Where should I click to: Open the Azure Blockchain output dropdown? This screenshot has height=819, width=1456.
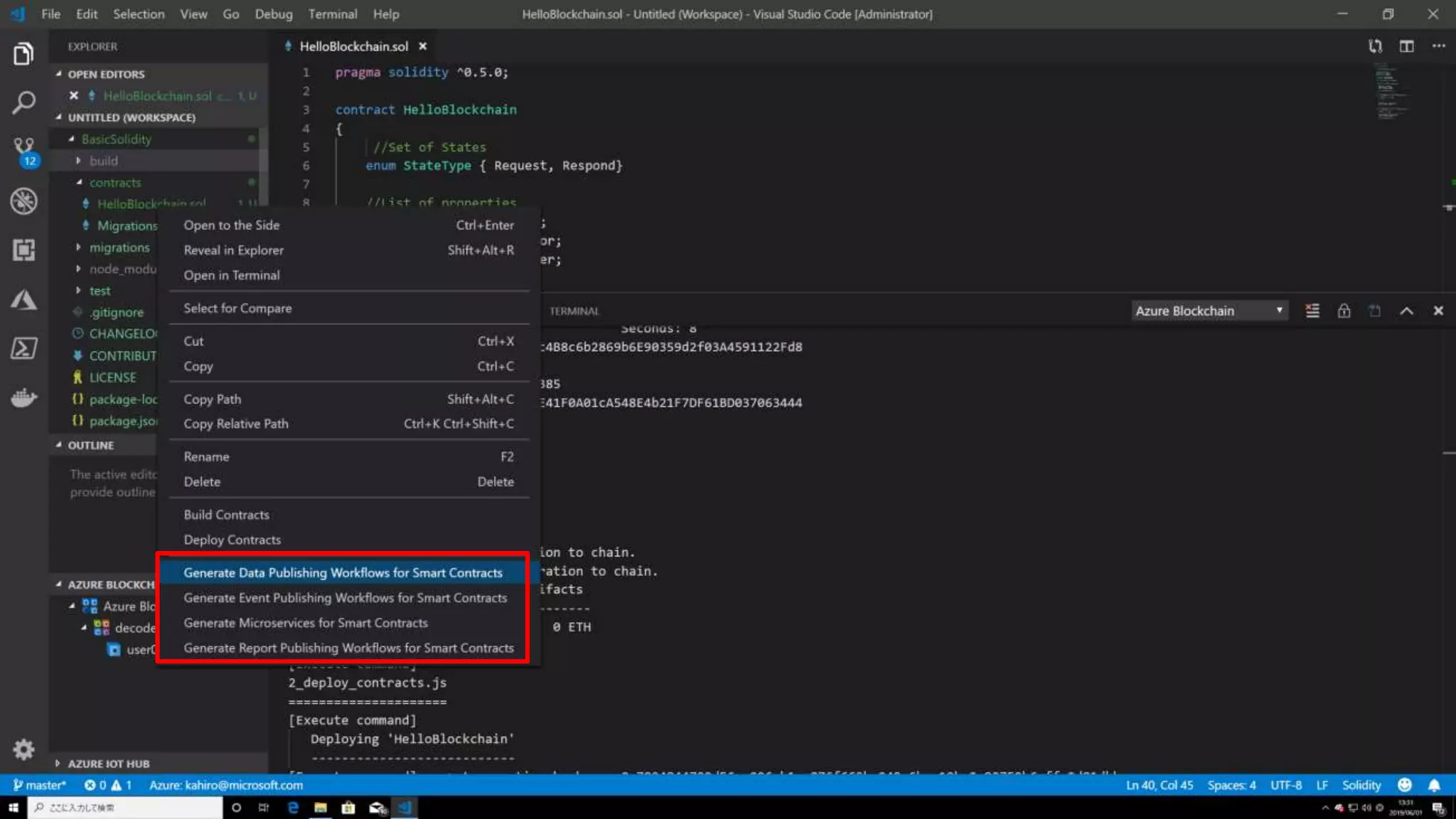tap(1209, 311)
